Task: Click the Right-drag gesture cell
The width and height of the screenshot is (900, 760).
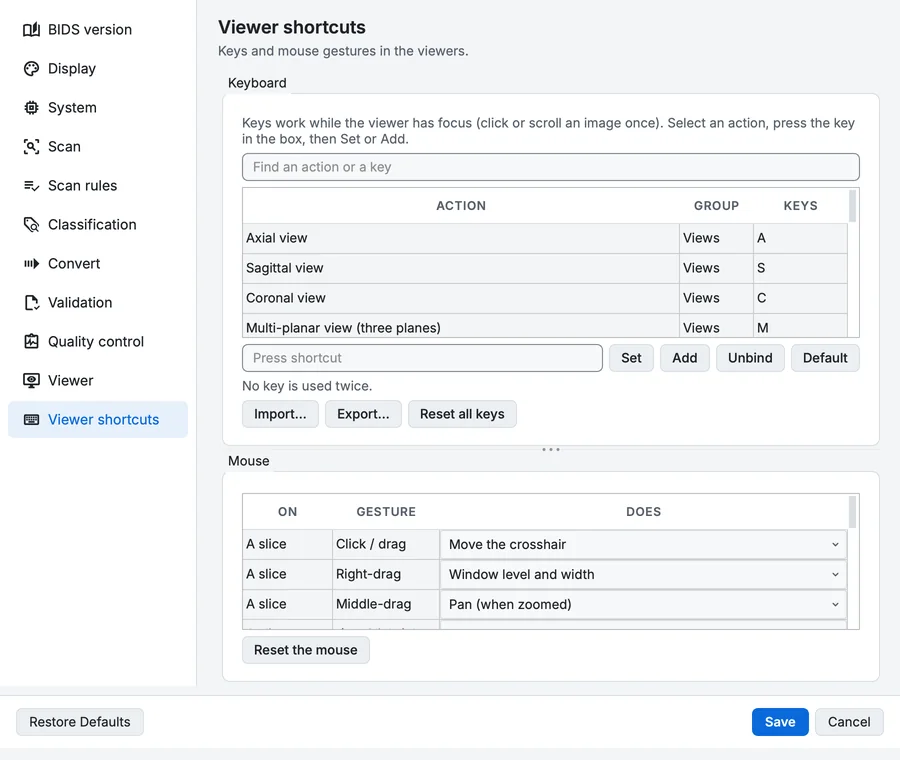Action: (x=386, y=574)
